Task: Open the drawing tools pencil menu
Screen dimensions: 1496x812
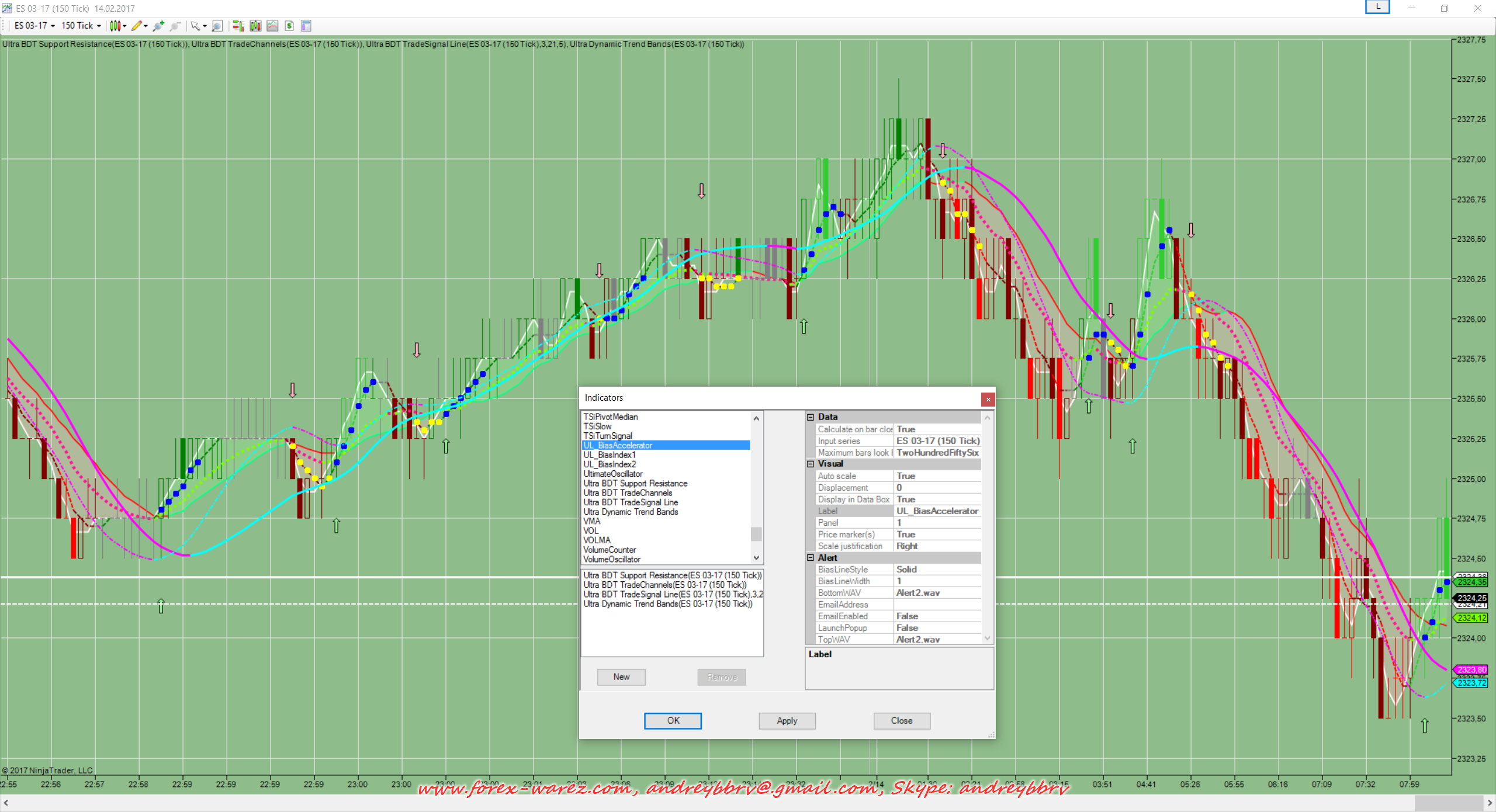Action: tap(139, 26)
